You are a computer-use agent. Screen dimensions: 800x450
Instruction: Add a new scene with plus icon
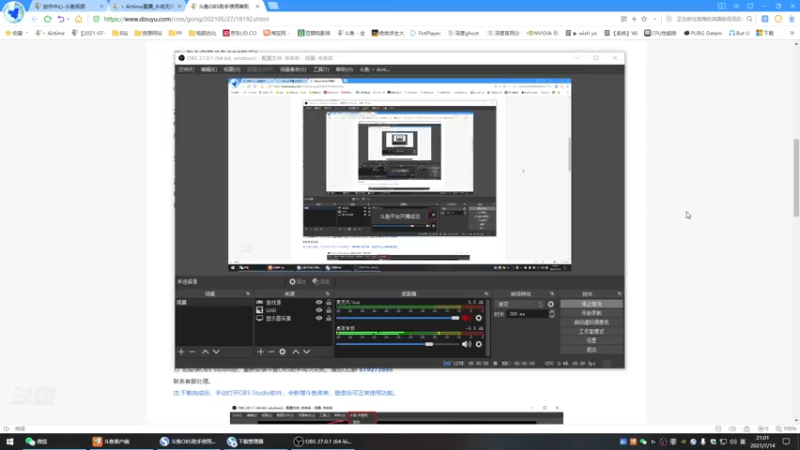click(181, 352)
